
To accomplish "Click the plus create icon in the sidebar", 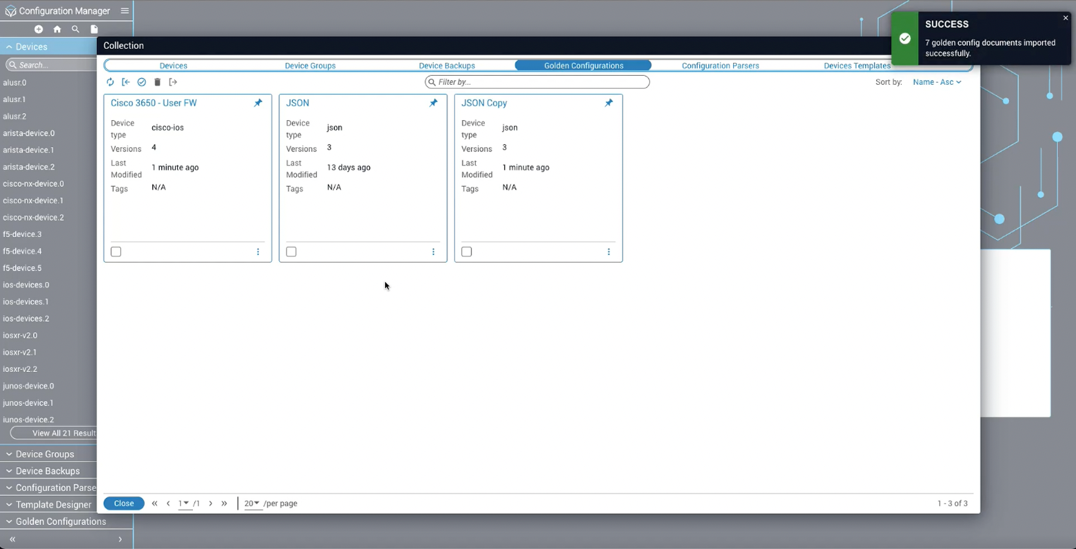I will pos(39,30).
